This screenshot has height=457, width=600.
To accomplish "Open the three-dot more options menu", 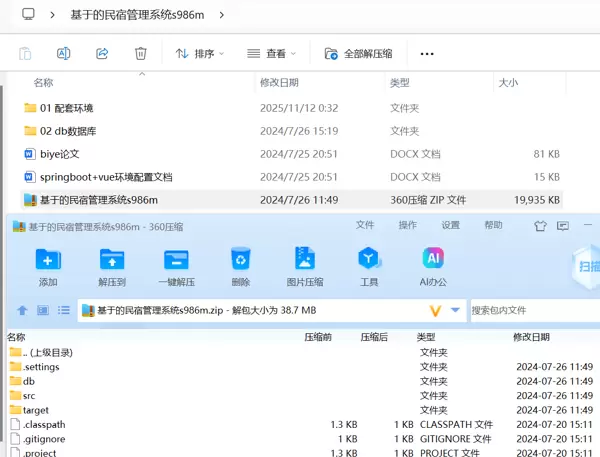I will (x=427, y=53).
